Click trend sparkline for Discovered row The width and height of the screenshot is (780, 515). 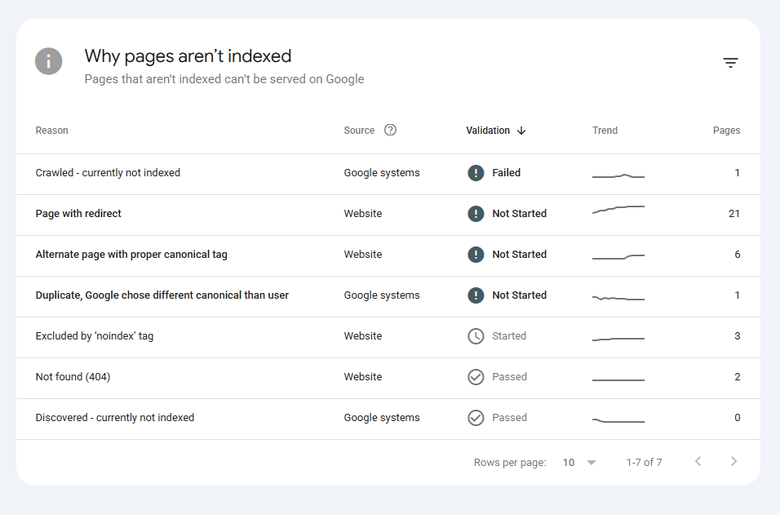618,420
